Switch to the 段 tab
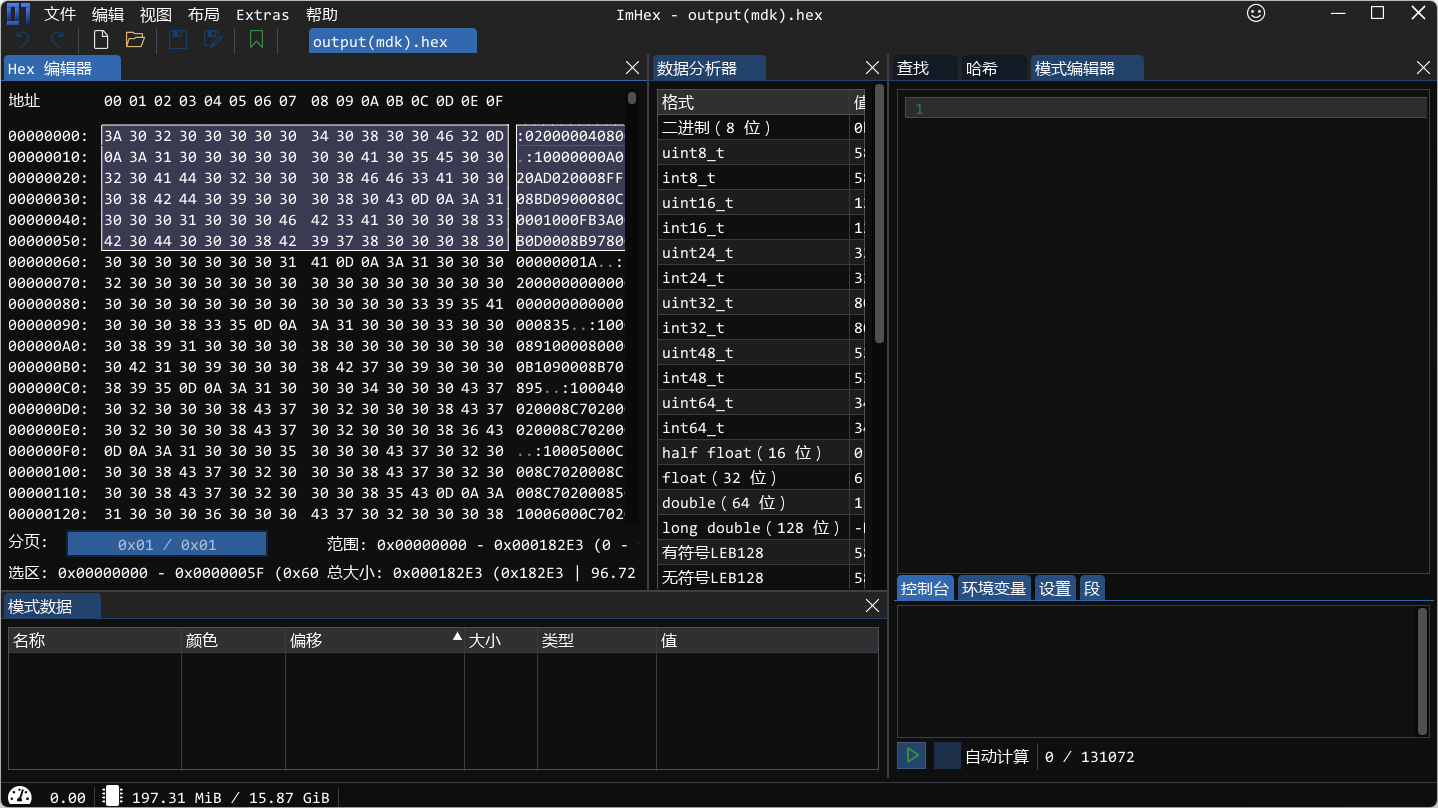Screen dimensions: 1438x808 click(x=1092, y=589)
